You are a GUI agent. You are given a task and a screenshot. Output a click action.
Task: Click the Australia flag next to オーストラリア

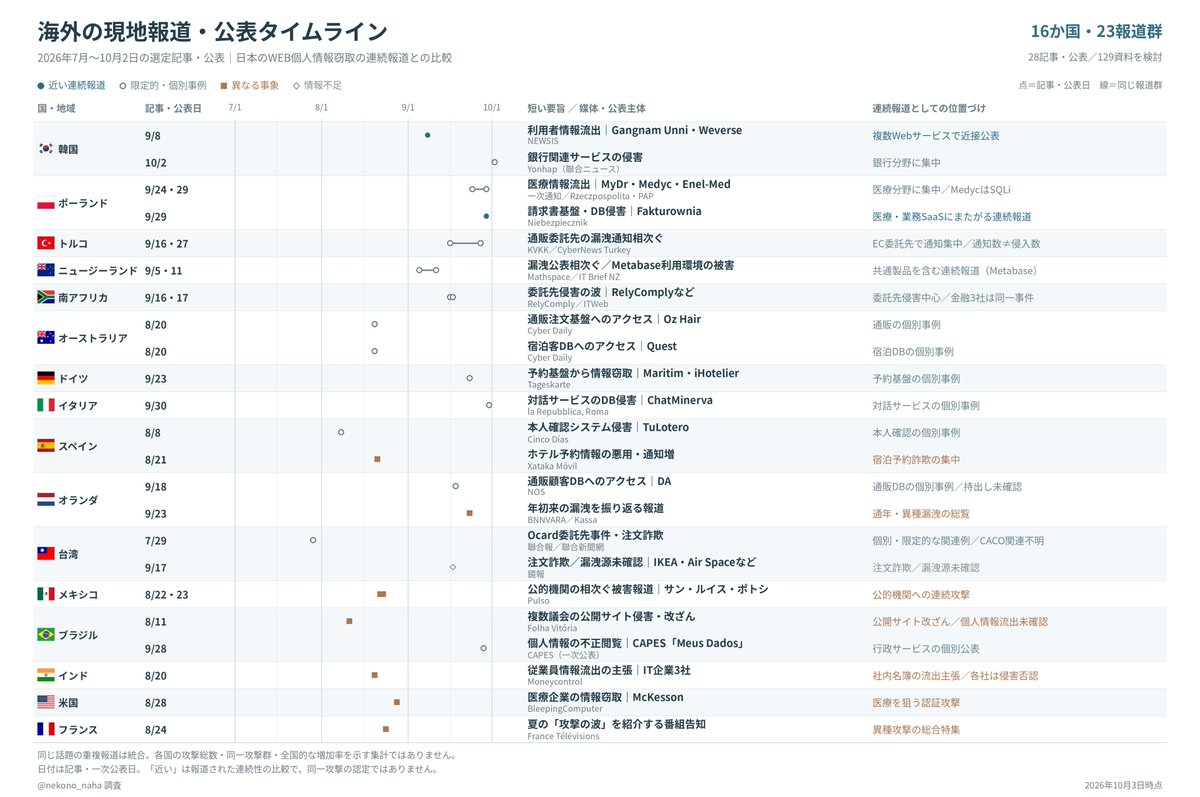[45, 338]
